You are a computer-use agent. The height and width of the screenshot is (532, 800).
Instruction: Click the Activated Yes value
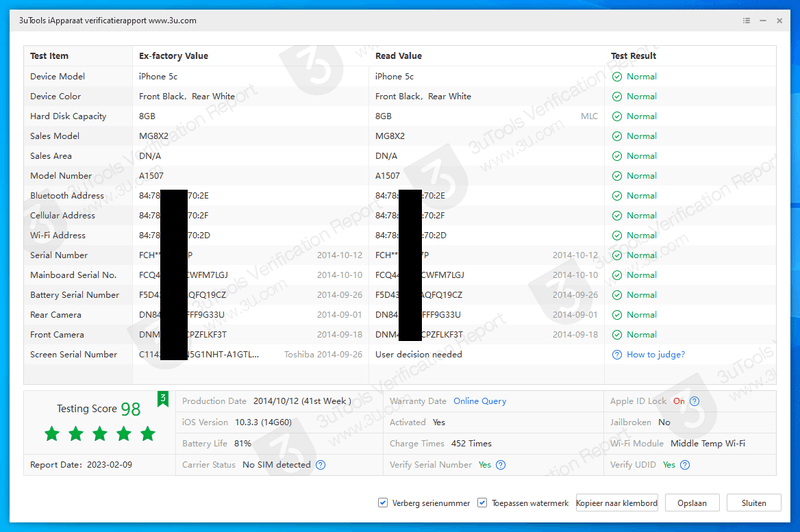point(439,422)
